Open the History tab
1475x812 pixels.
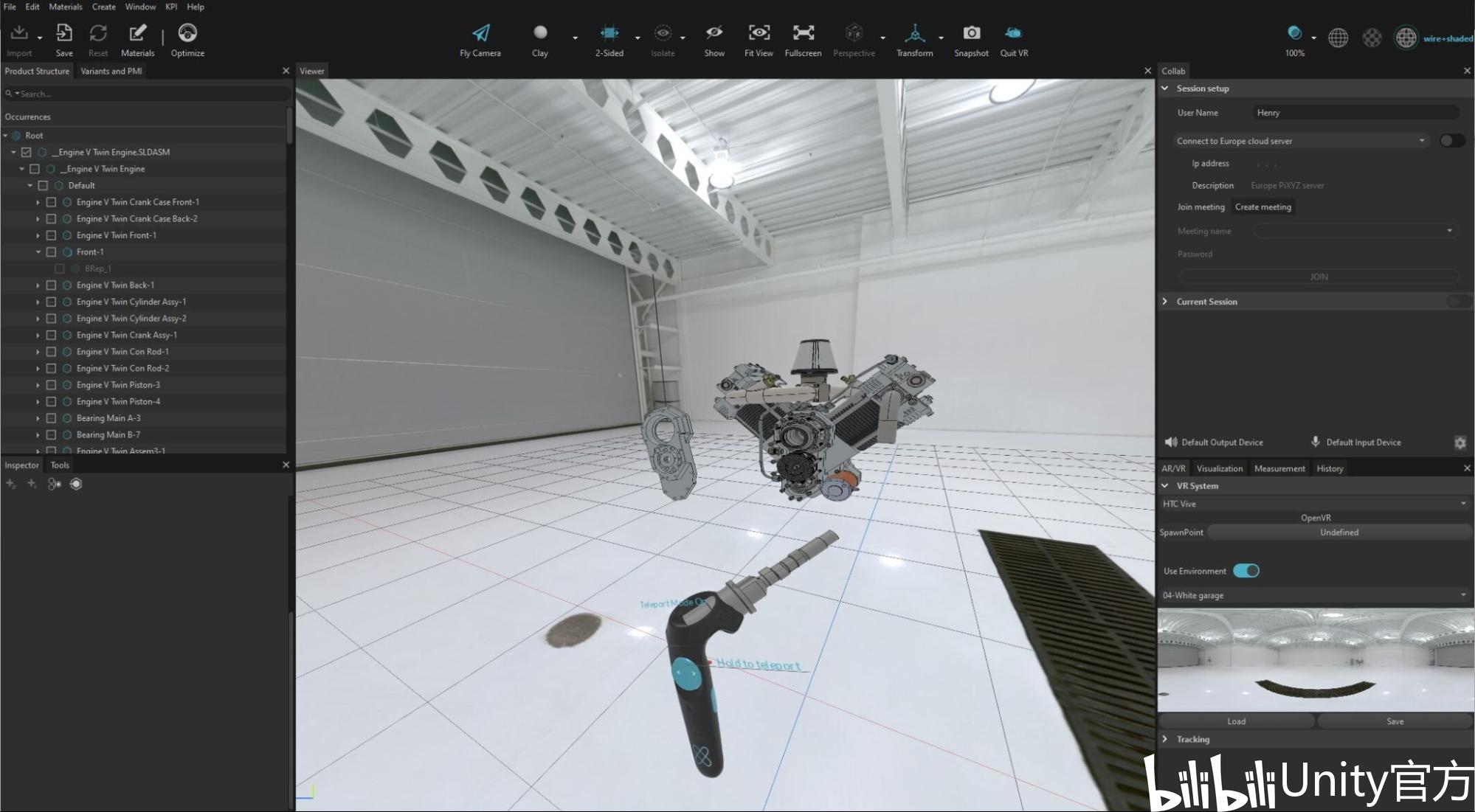1330,468
